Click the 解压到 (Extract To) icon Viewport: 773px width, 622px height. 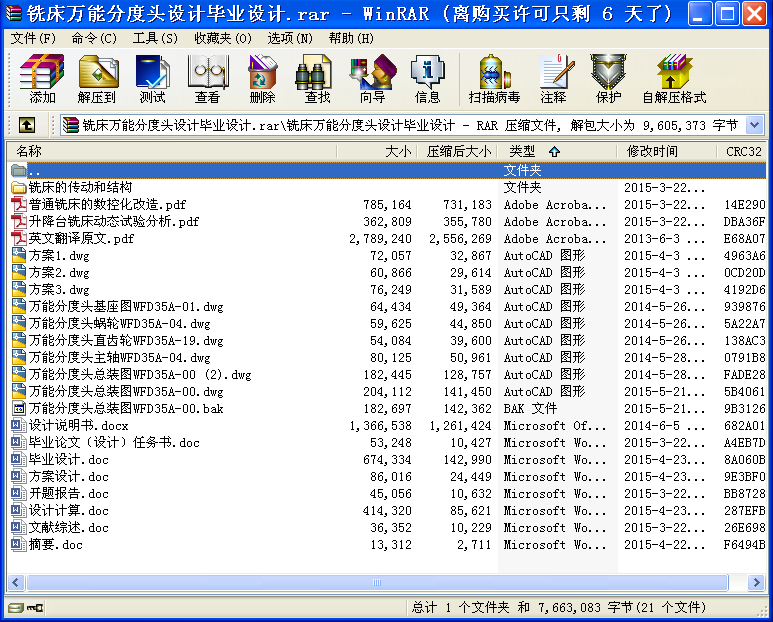(x=97, y=79)
